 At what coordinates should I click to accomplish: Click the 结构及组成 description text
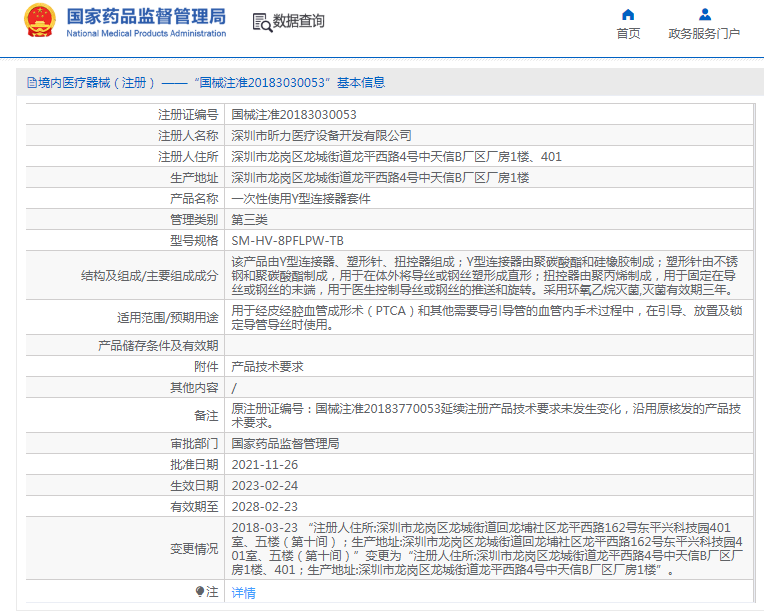pyautogui.click(x=485, y=276)
